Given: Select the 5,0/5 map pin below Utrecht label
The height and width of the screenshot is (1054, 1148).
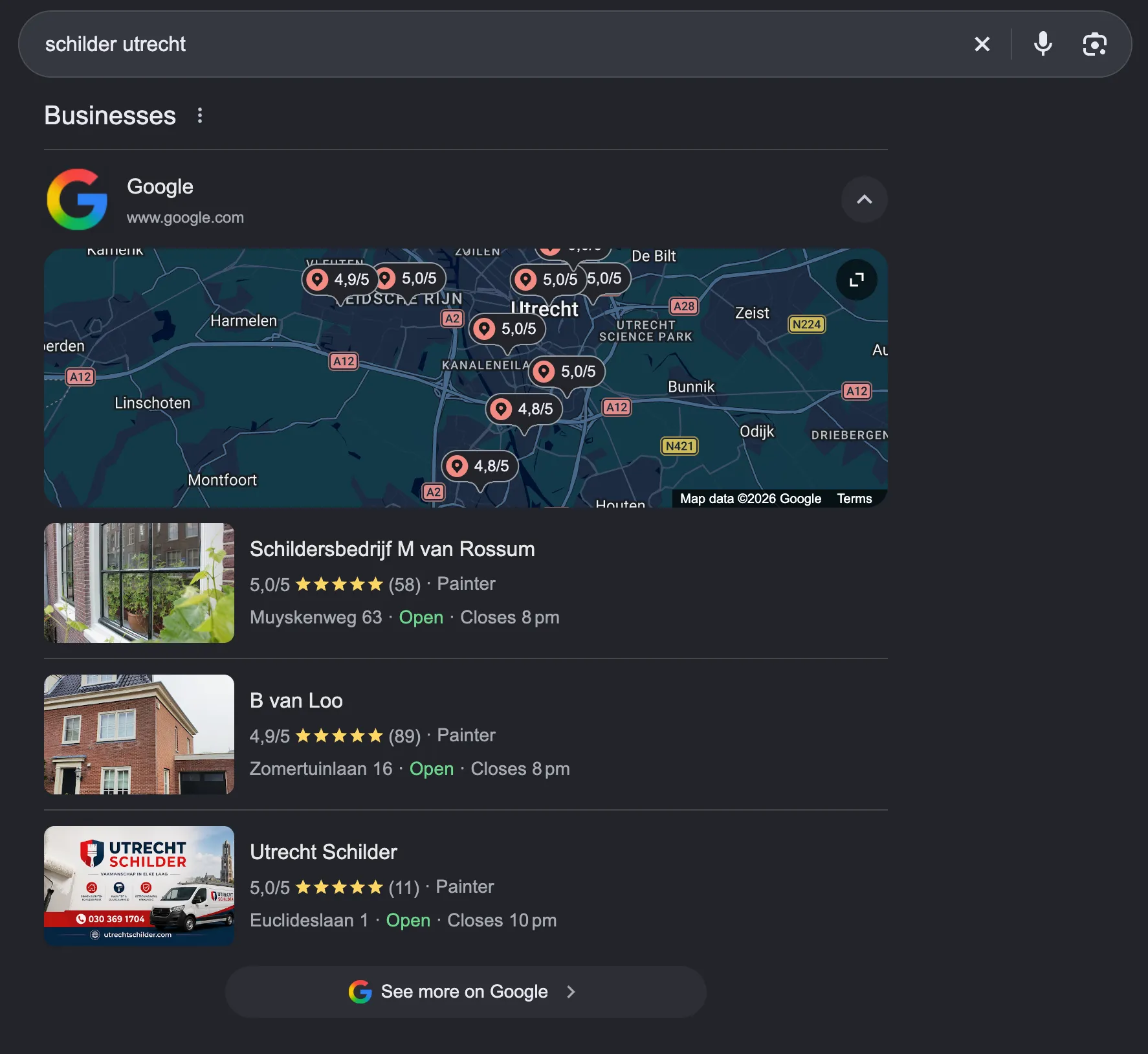Looking at the screenshot, I should 507,329.
